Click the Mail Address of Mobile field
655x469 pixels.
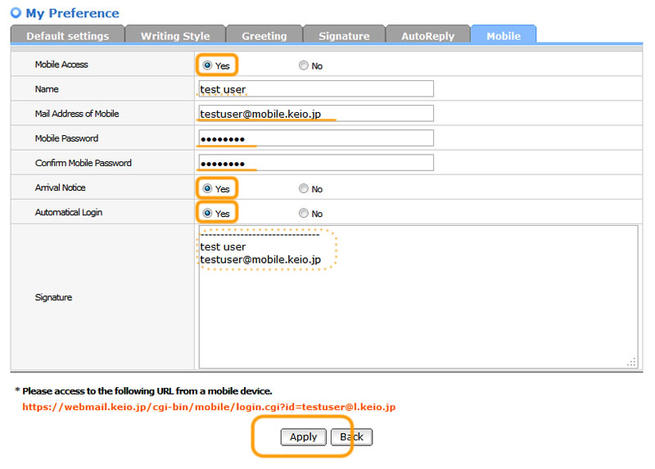(316, 114)
